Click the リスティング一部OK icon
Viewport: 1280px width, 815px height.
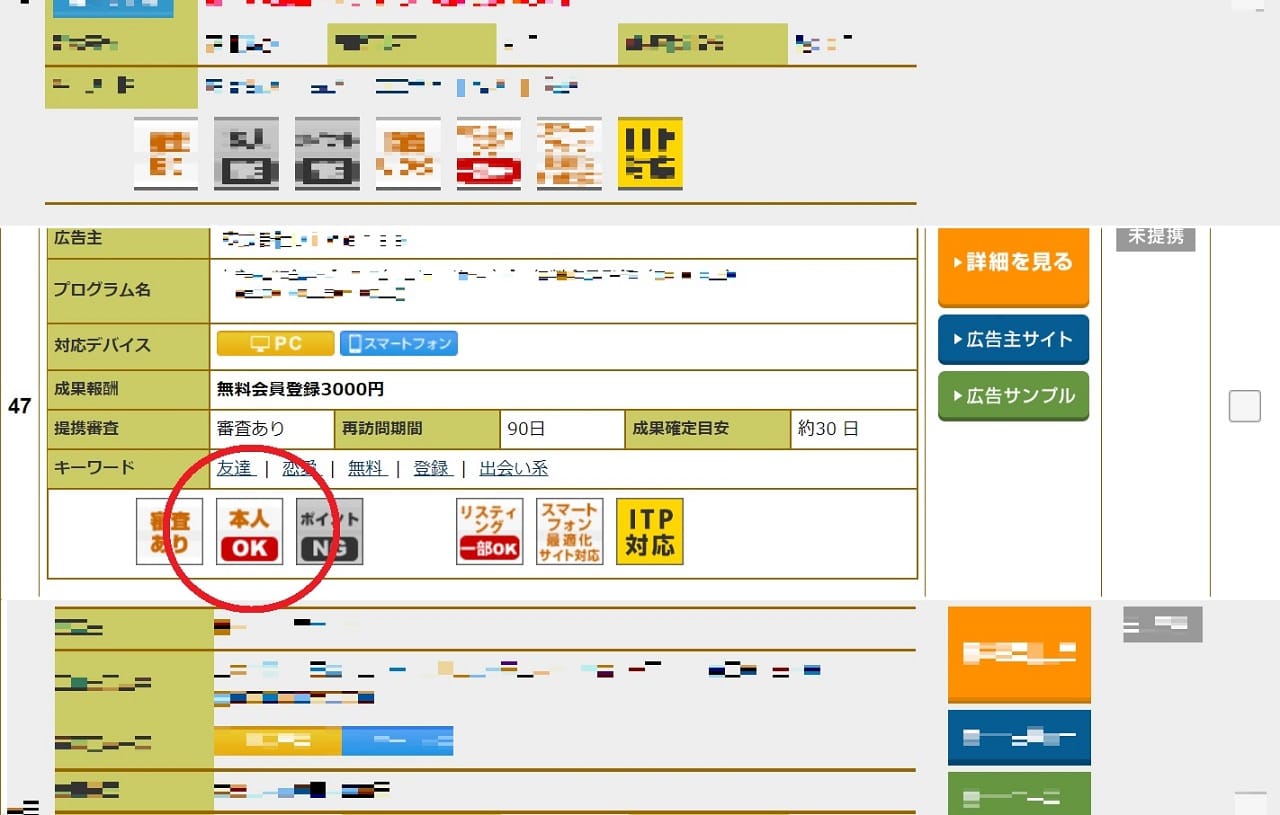(489, 532)
